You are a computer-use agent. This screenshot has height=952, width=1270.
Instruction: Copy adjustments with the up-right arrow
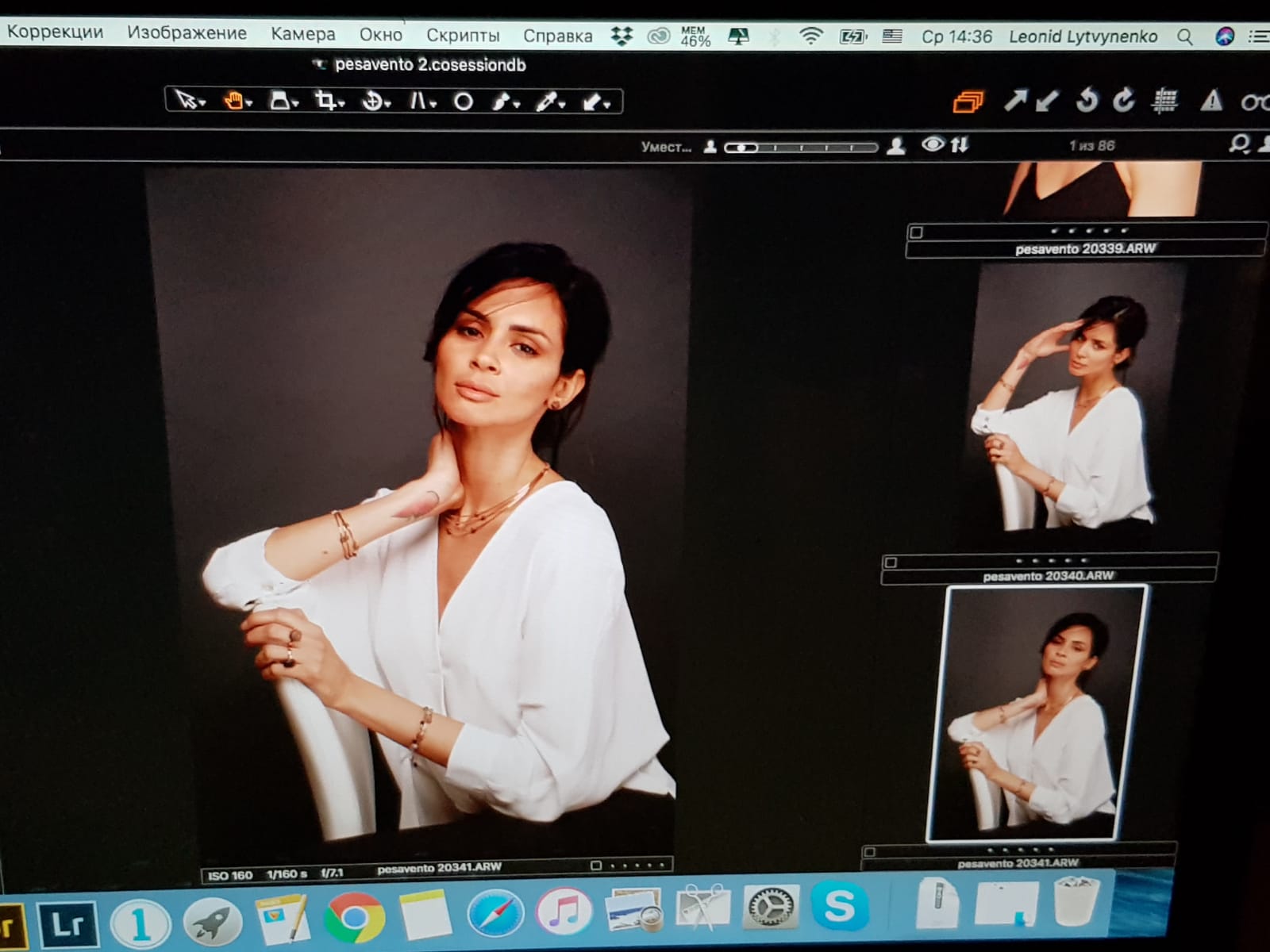tap(1014, 100)
